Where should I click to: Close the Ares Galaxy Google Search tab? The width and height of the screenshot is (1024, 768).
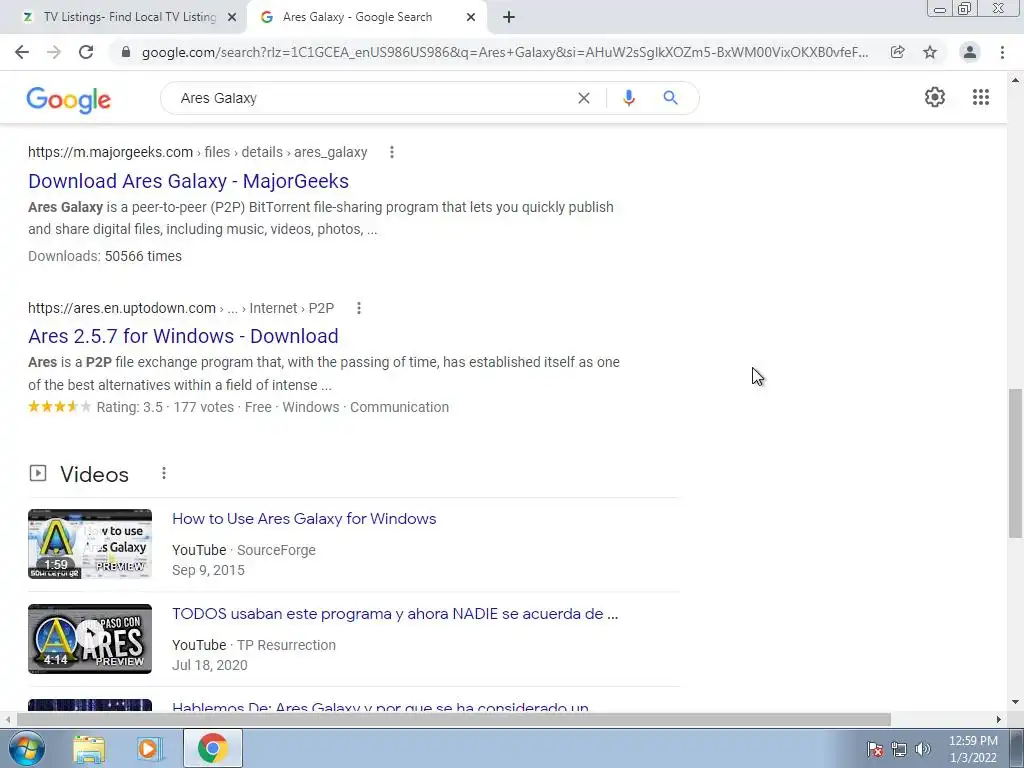(x=471, y=18)
